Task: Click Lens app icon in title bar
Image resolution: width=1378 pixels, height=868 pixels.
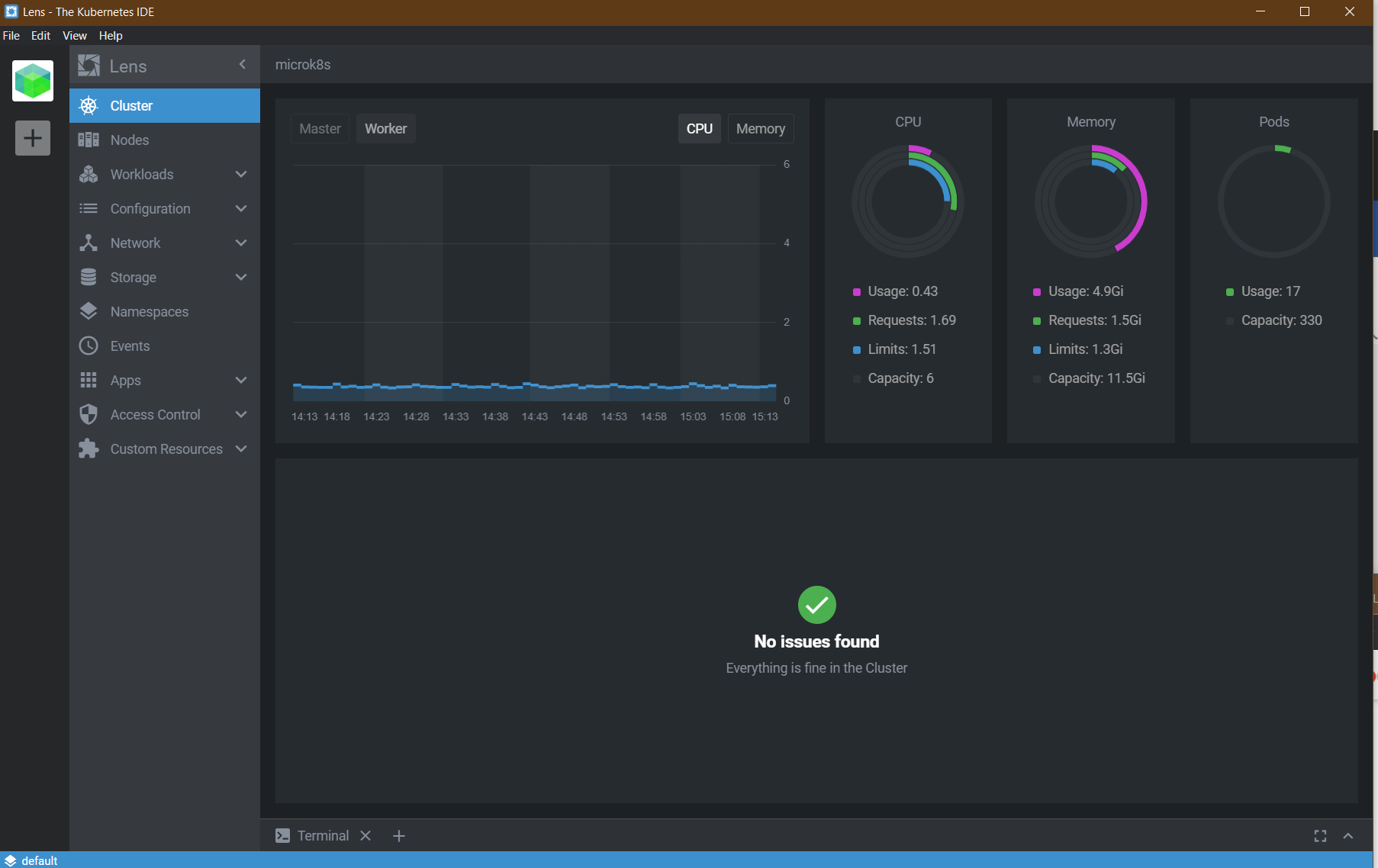Action: tap(11, 11)
